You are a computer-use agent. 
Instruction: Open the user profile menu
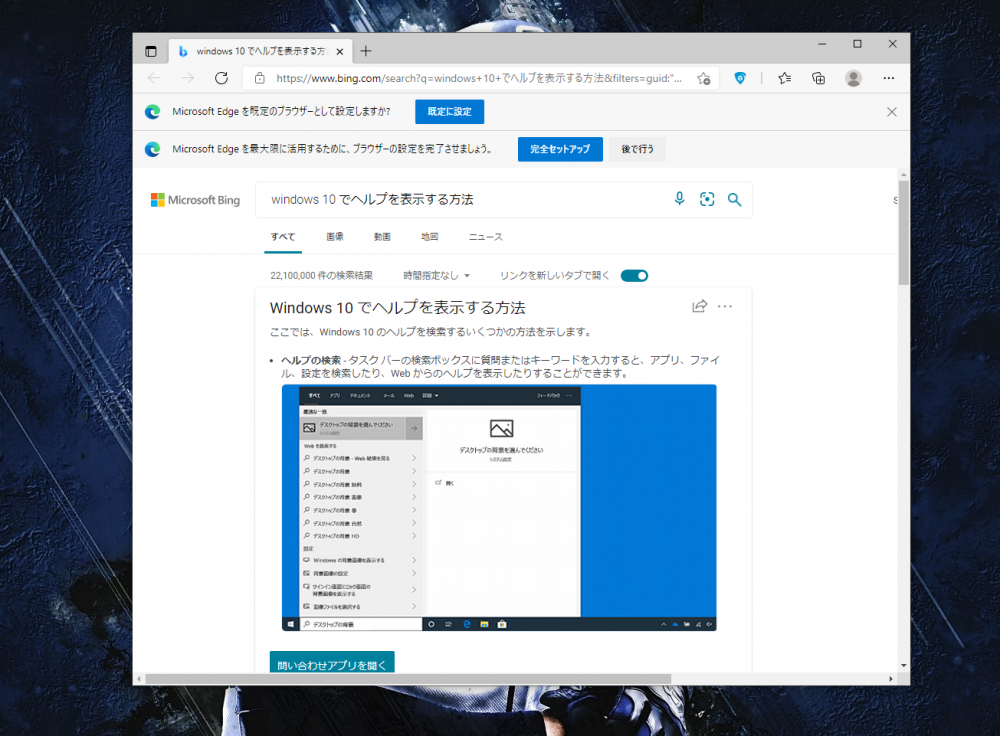(x=853, y=78)
